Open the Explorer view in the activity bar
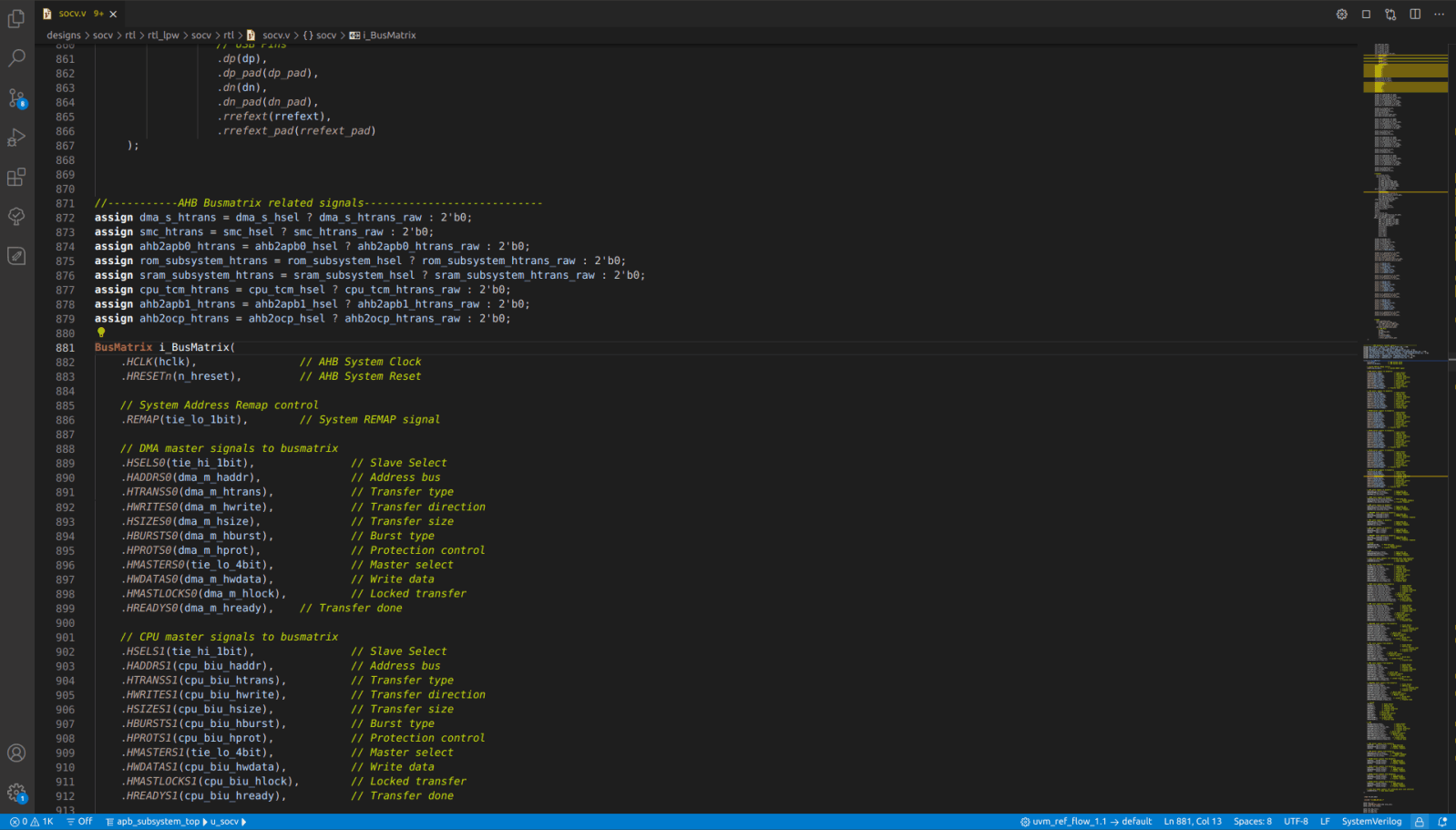Image resolution: width=1456 pixels, height=830 pixels. click(16, 18)
